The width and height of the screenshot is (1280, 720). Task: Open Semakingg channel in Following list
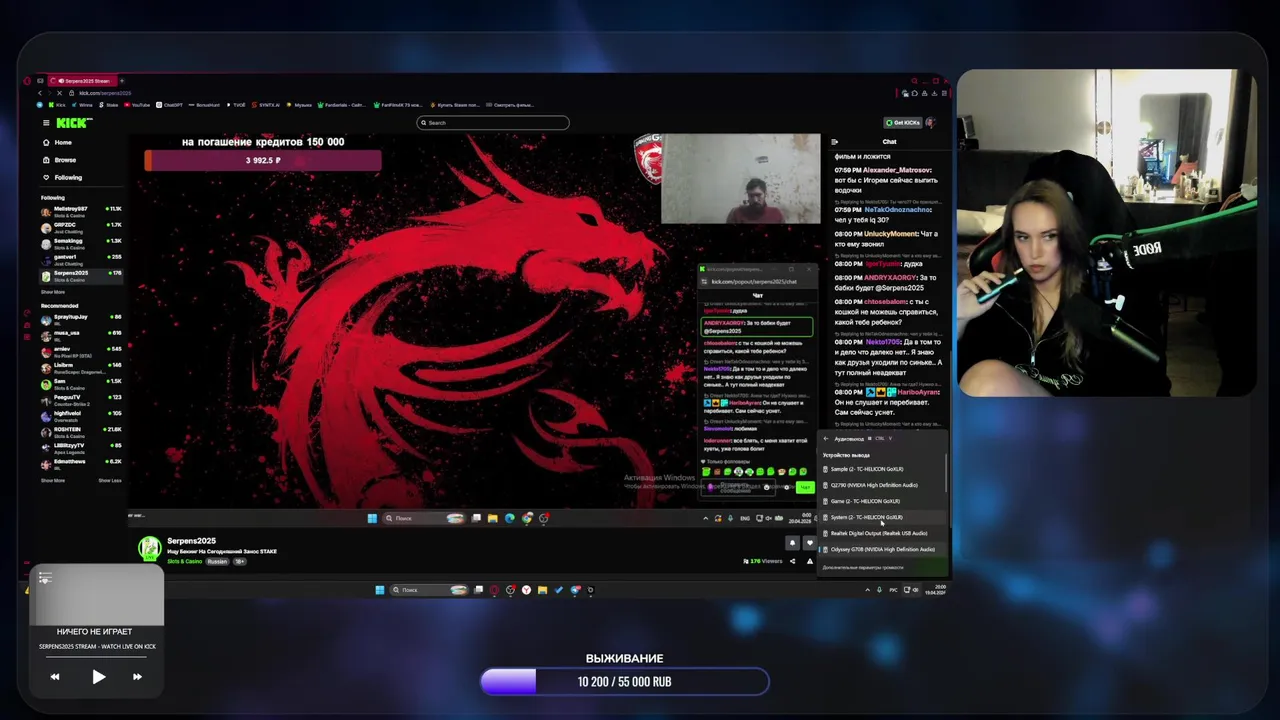[x=81, y=242]
